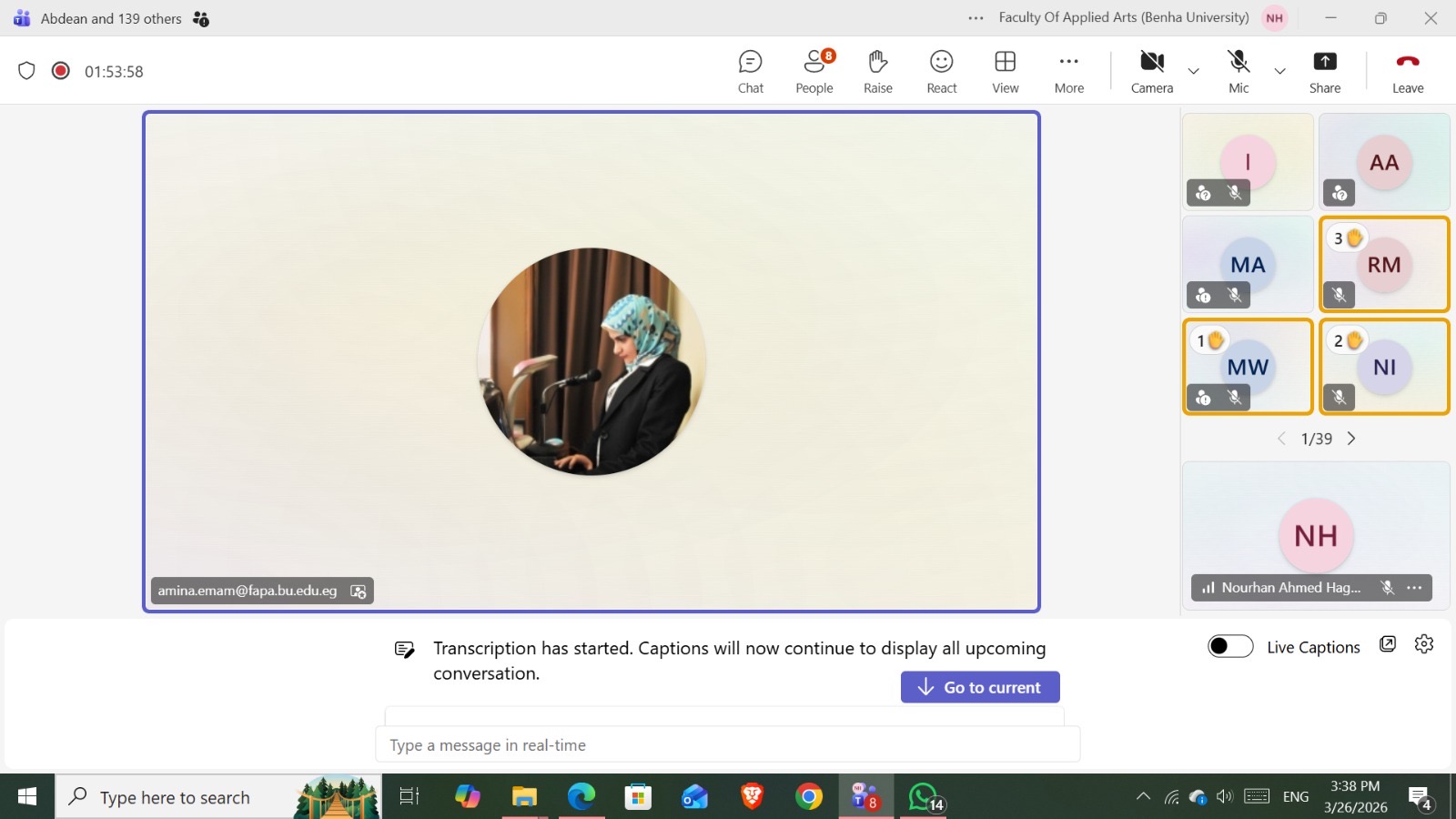Click the Go to current button

979,687
